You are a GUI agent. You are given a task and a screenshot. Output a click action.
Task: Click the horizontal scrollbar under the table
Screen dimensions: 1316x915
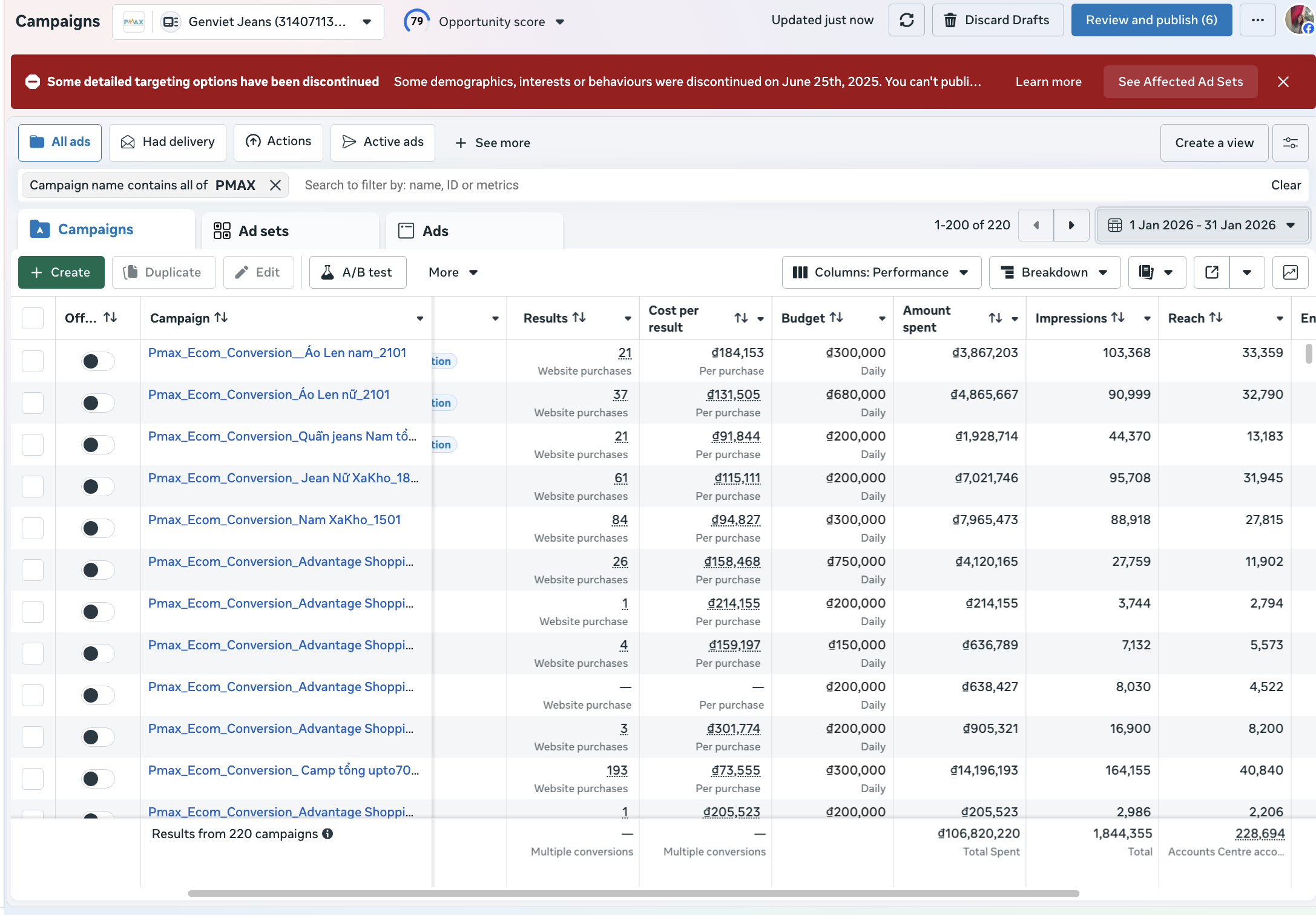click(x=633, y=893)
